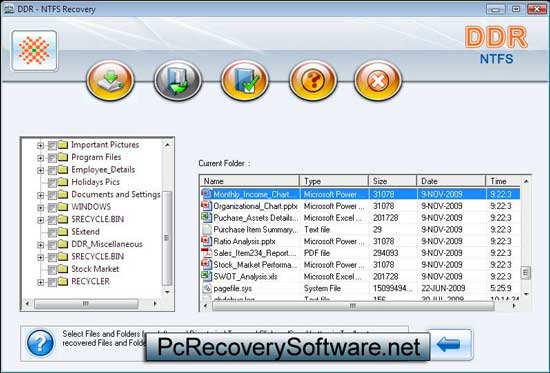Expand the RECYCLER folder tree node
The width and height of the screenshot is (550, 373).
[40, 282]
